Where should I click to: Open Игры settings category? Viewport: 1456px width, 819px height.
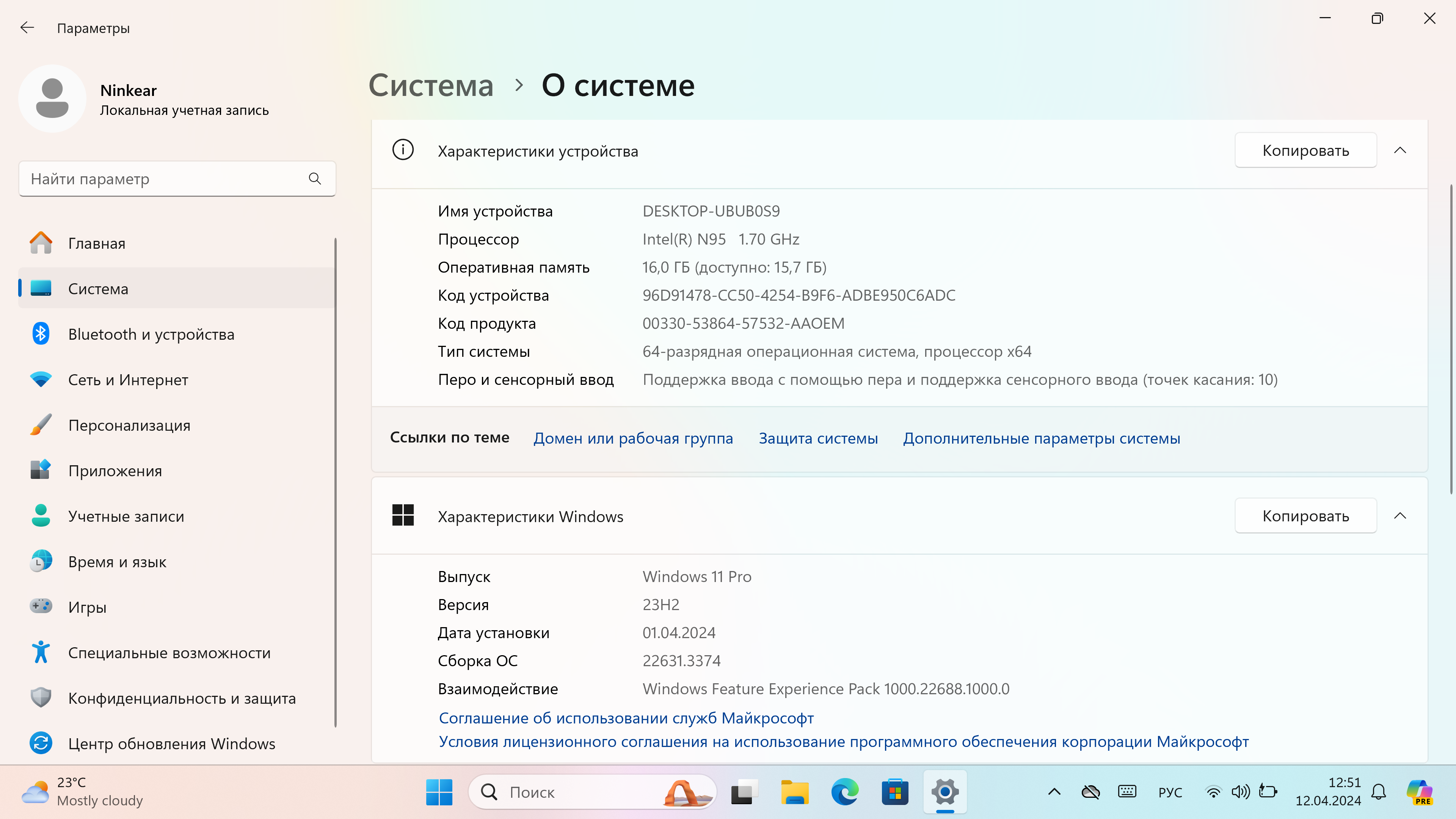pyautogui.click(x=87, y=607)
